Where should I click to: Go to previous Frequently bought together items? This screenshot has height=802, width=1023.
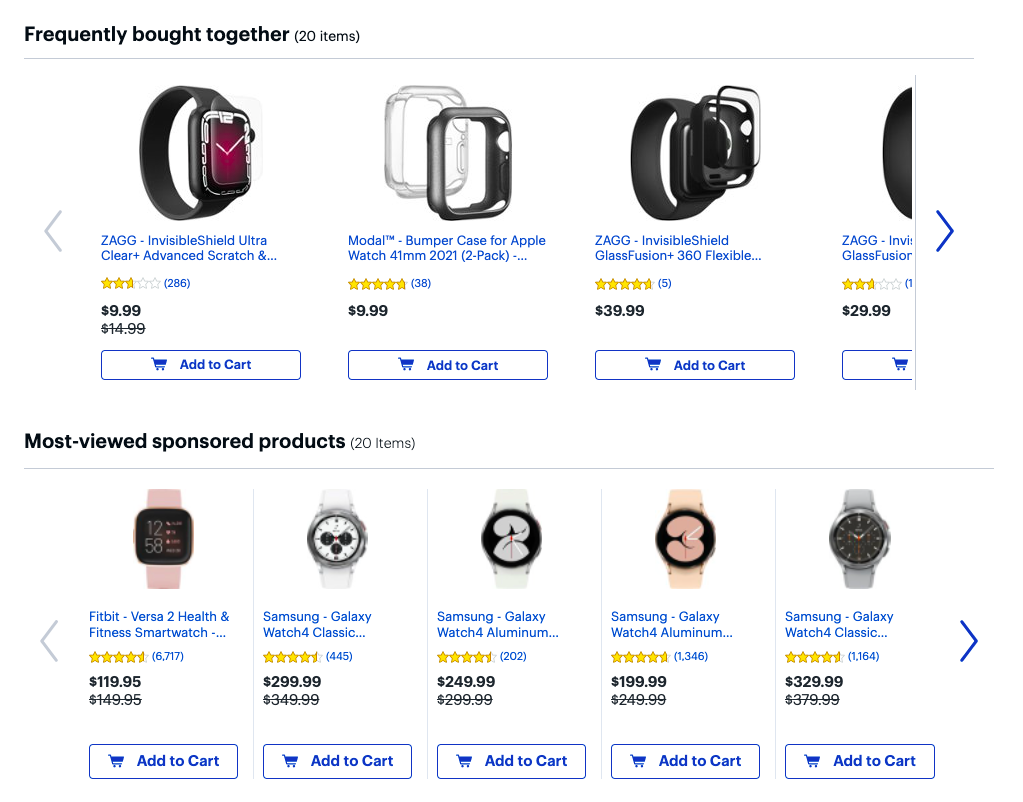[x=53, y=231]
